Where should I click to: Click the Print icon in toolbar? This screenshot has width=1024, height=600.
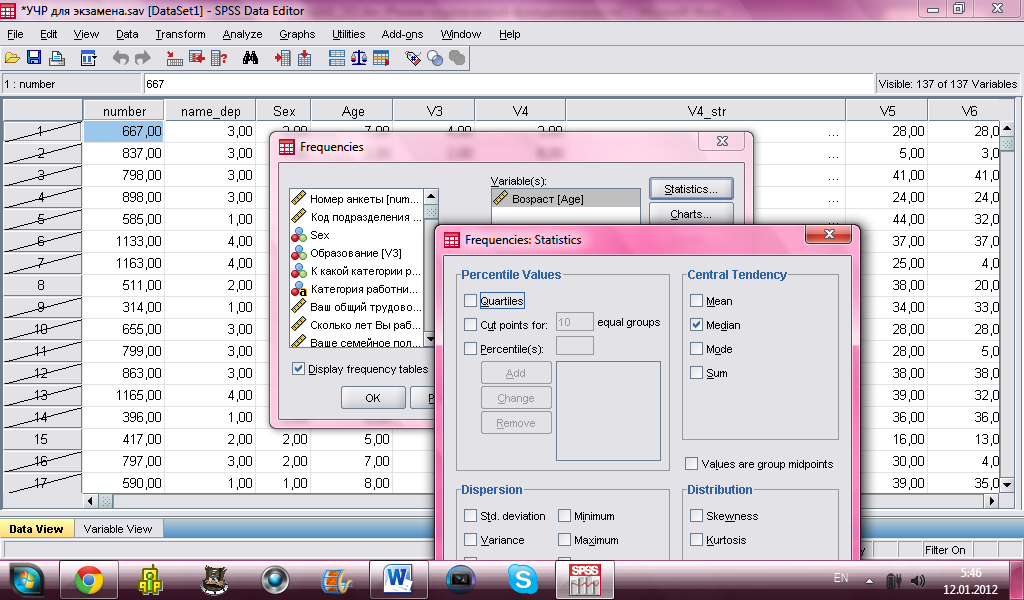click(57, 58)
